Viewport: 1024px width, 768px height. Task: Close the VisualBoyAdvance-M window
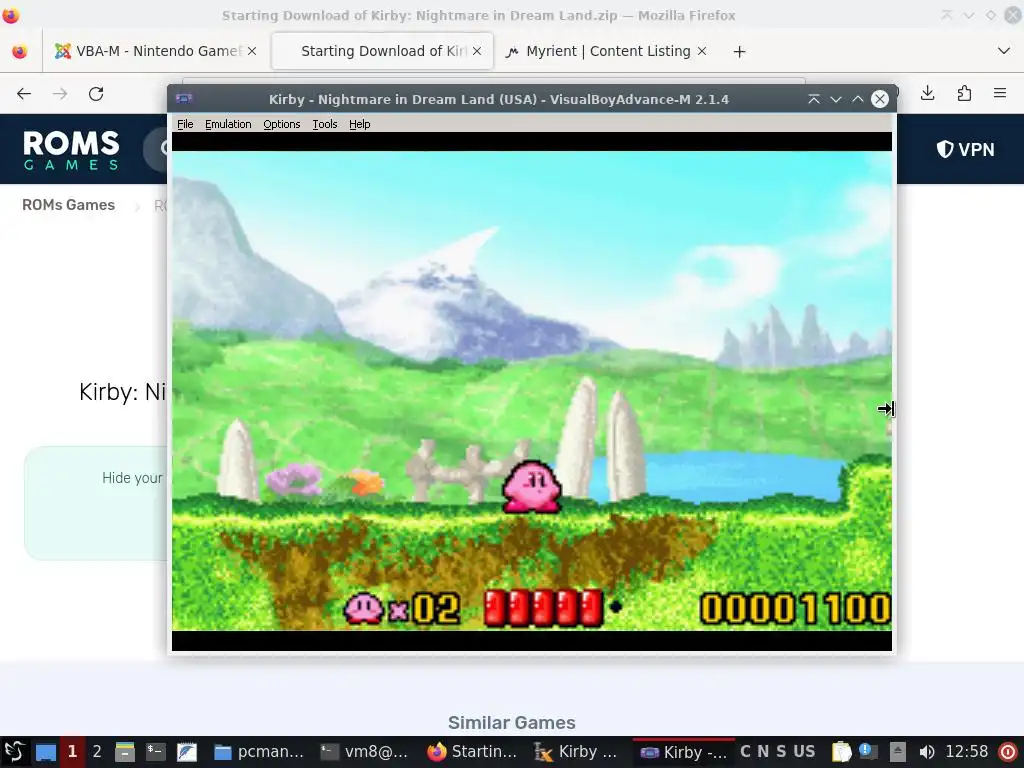[x=880, y=99]
